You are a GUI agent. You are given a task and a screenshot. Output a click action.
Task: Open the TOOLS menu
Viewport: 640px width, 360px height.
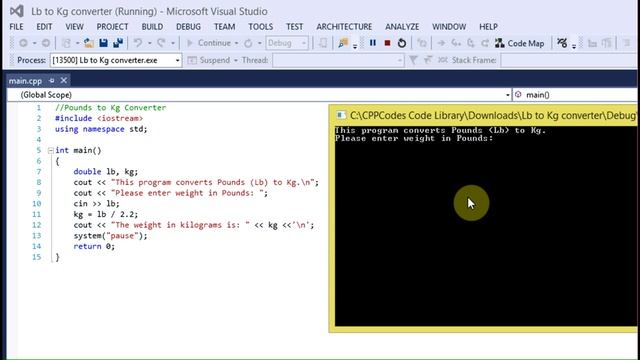pos(260,27)
